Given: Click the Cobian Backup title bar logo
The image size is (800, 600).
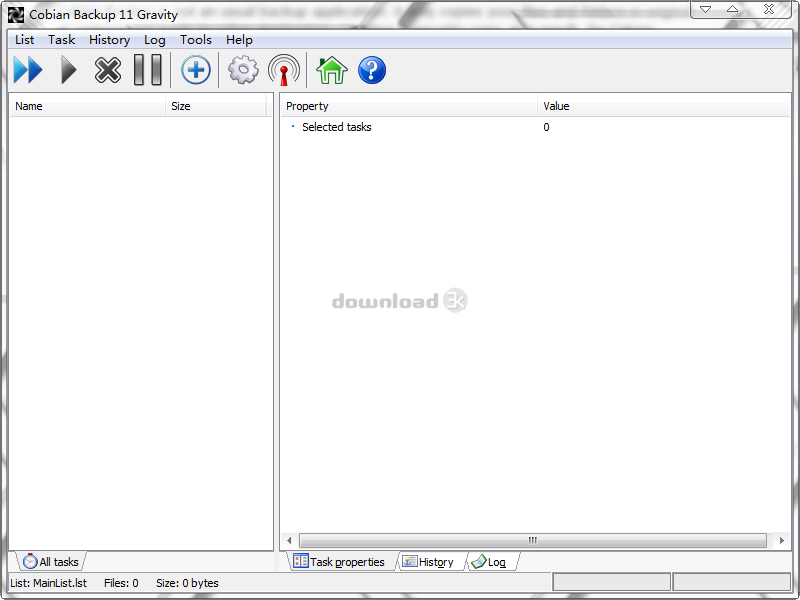Looking at the screenshot, I should tap(16, 15).
